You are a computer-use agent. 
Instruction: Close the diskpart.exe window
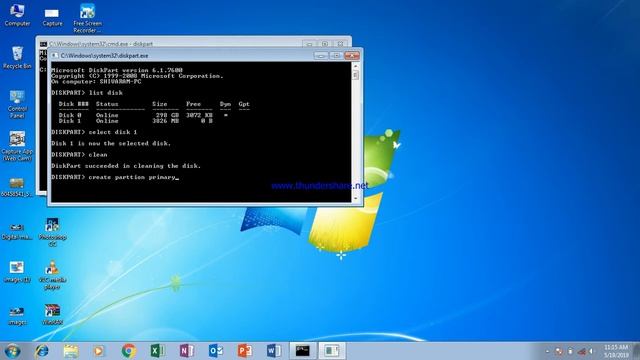click(x=352, y=56)
